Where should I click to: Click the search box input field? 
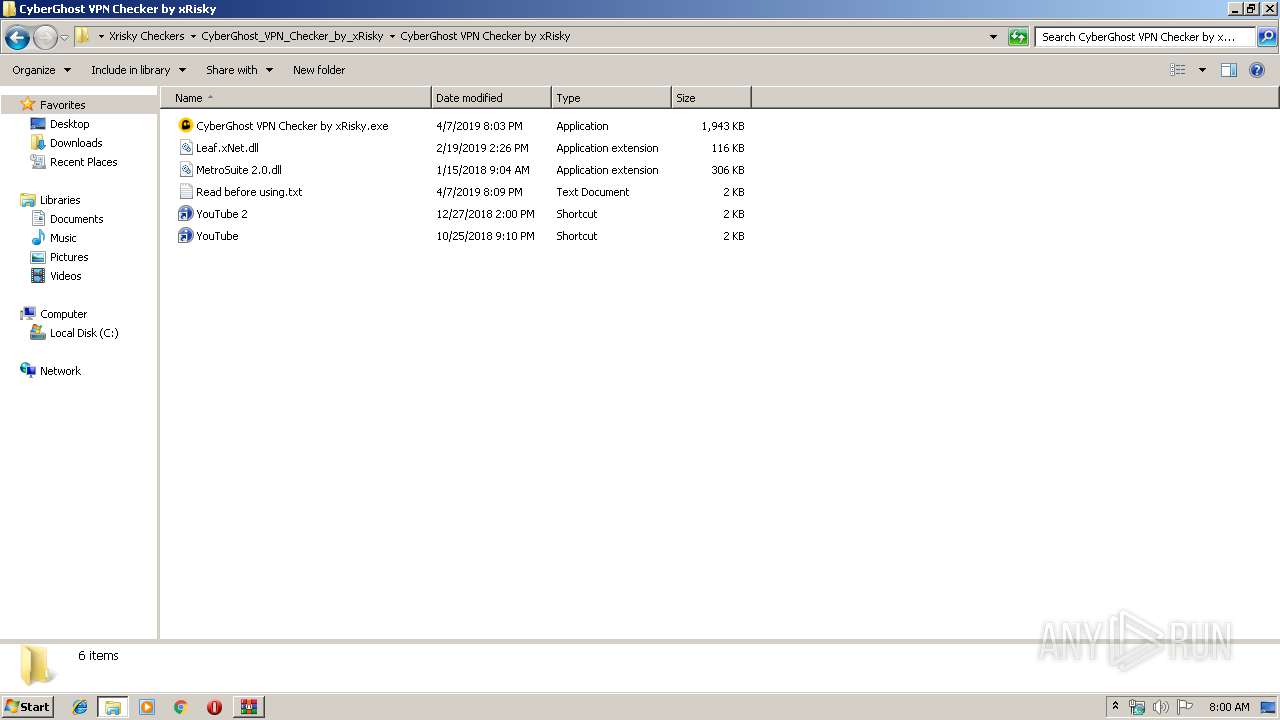tap(1144, 37)
